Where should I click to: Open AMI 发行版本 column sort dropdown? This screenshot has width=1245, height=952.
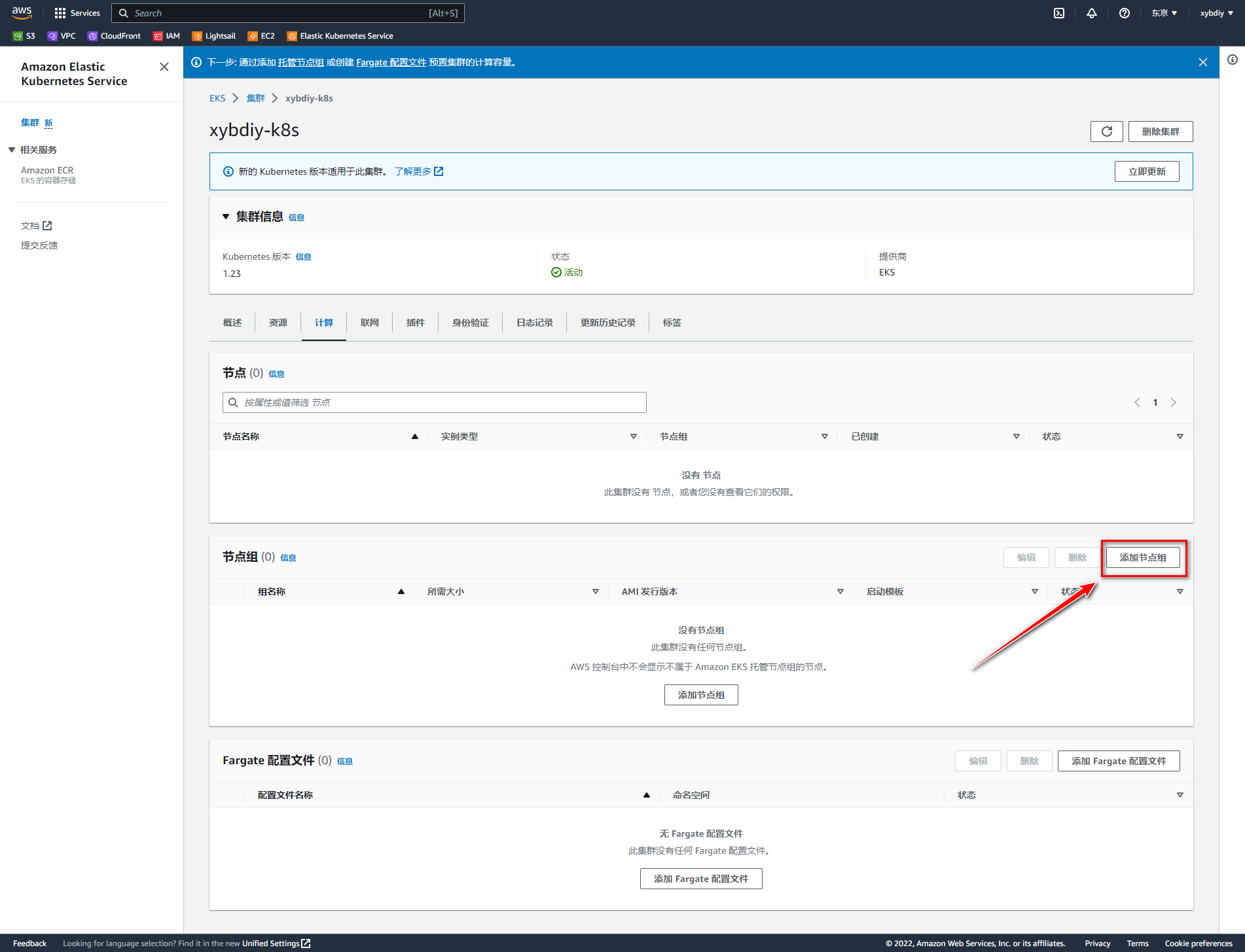pos(840,591)
